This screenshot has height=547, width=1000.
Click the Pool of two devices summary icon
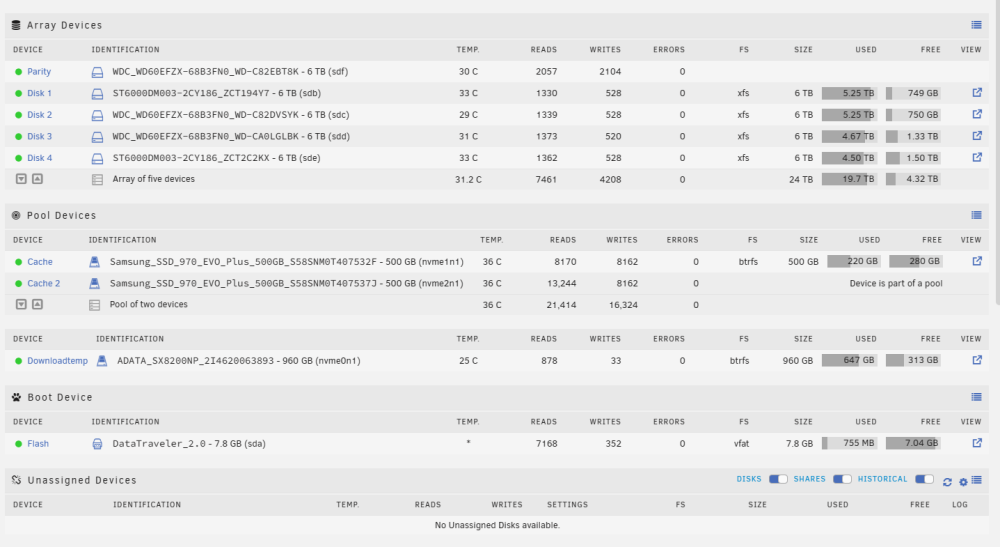point(94,305)
